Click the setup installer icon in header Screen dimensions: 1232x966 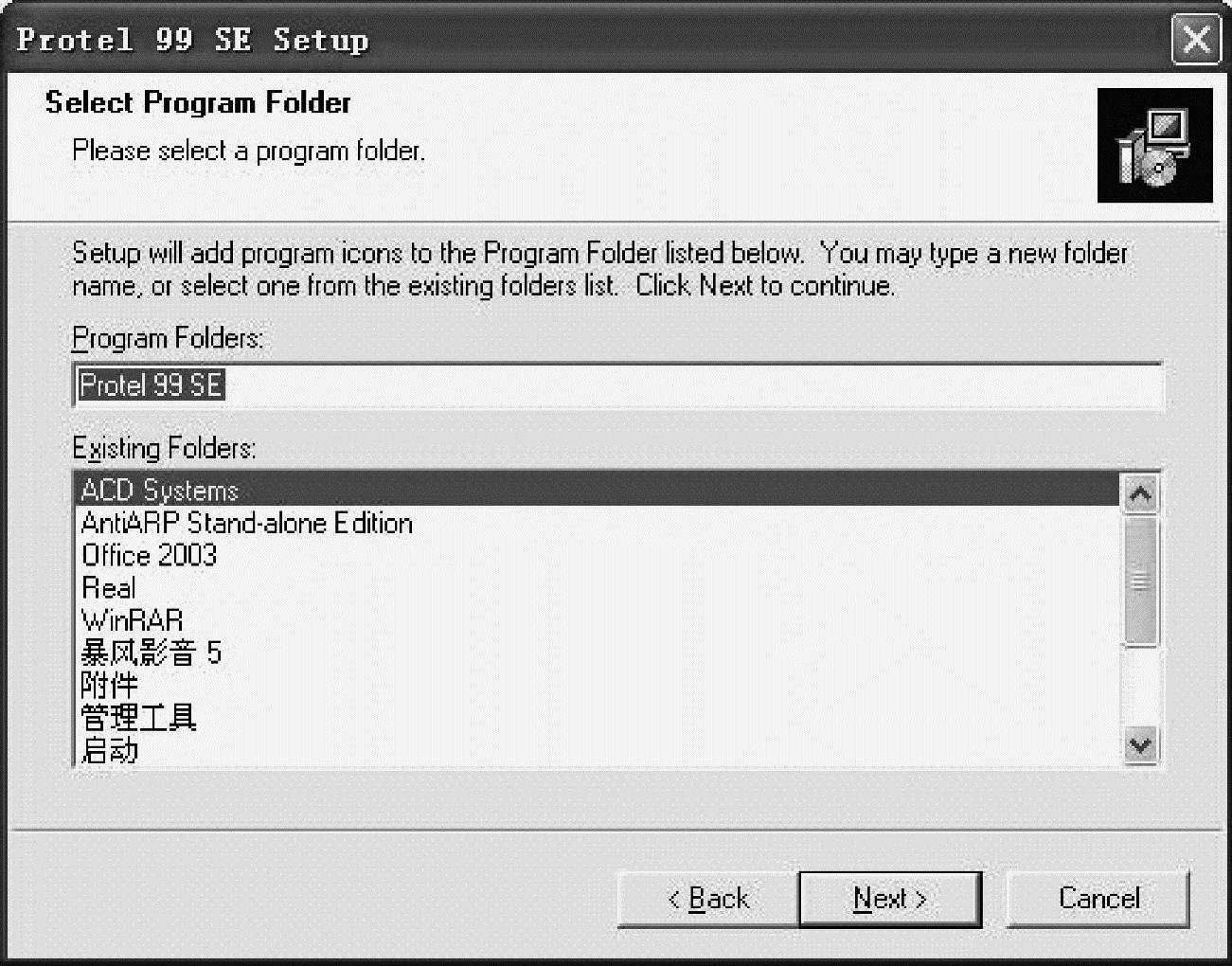1153,146
